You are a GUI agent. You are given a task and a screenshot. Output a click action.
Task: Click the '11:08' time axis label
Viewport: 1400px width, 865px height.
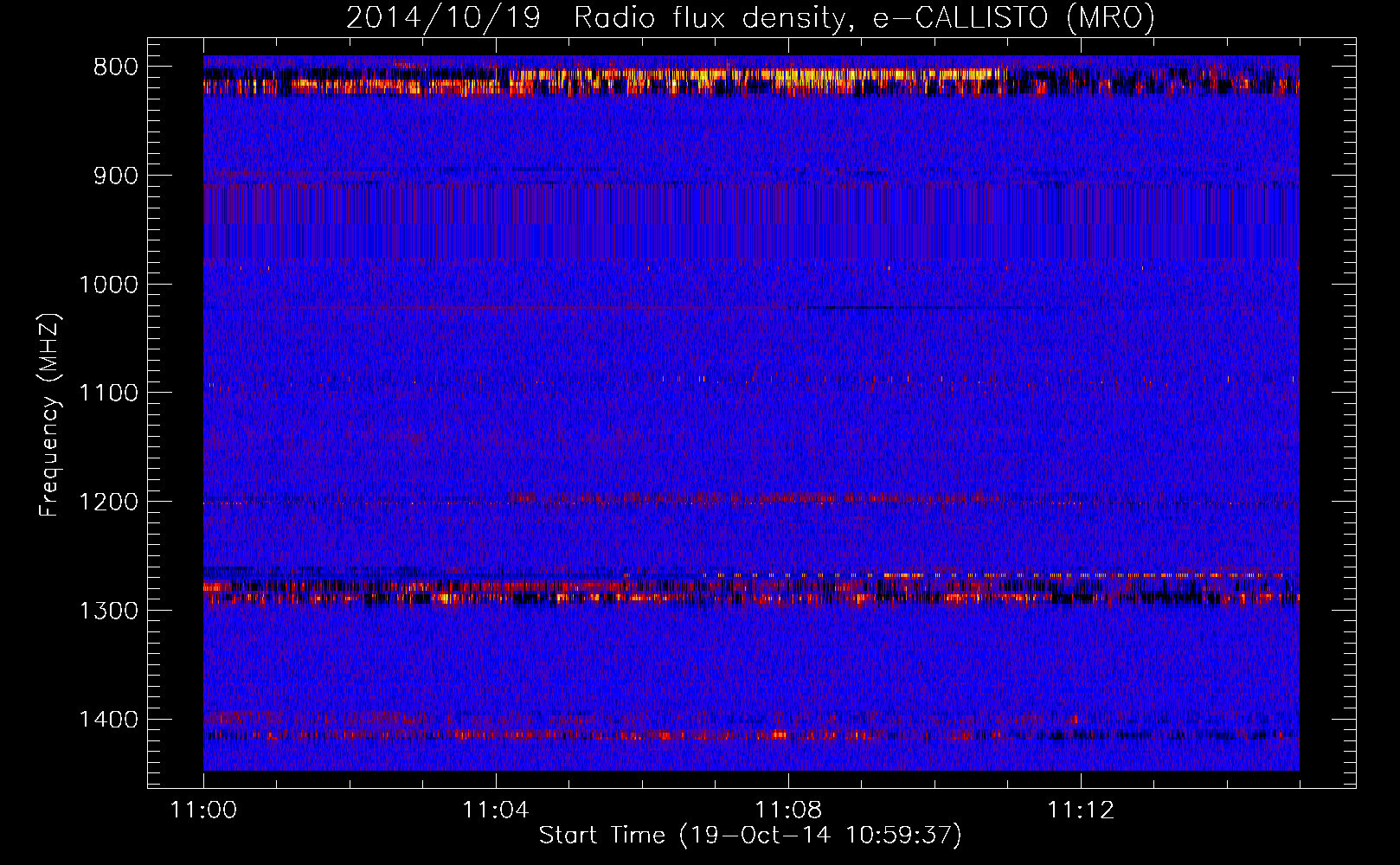tap(788, 811)
